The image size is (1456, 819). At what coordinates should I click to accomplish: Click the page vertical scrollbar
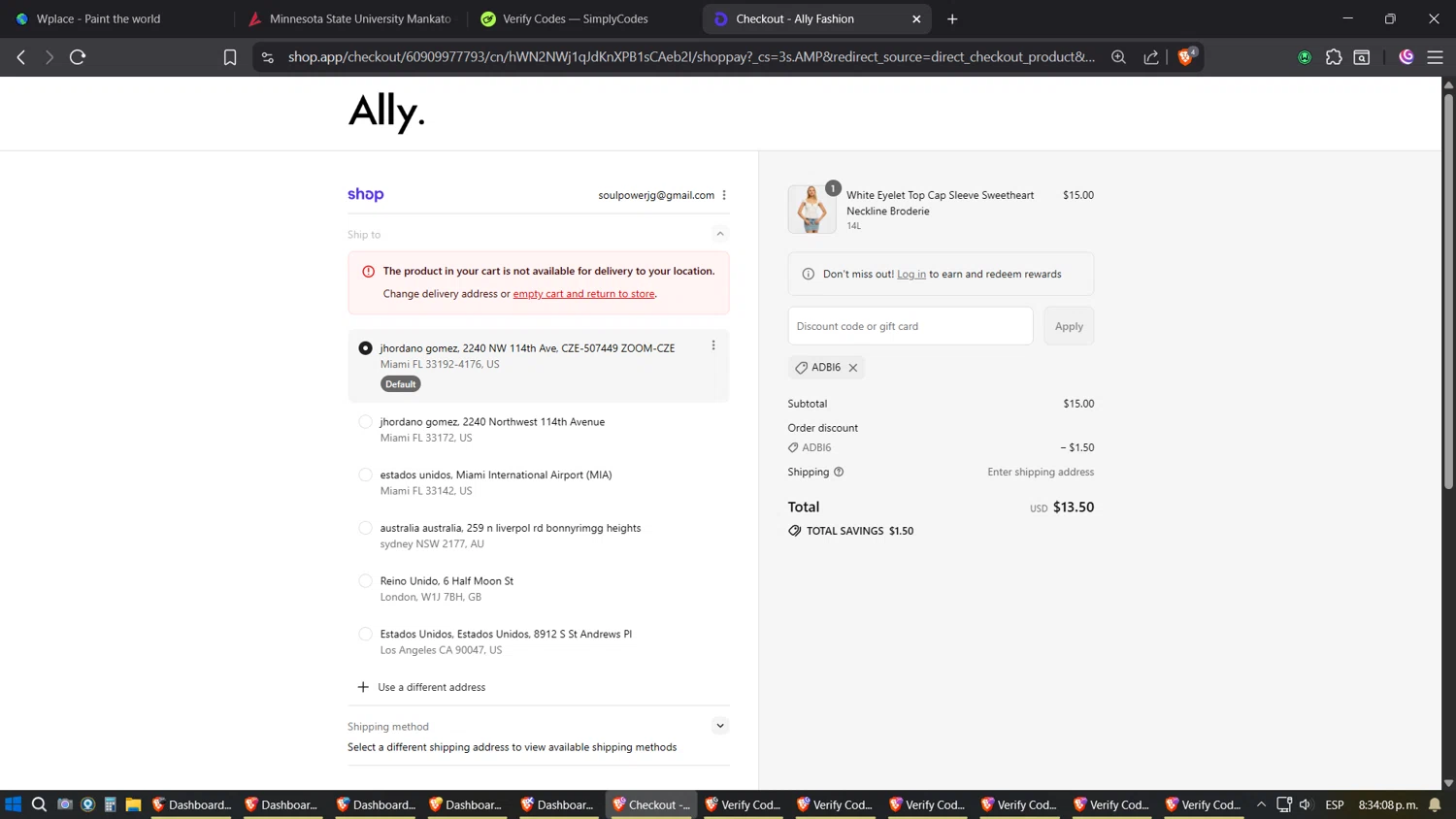click(1448, 291)
